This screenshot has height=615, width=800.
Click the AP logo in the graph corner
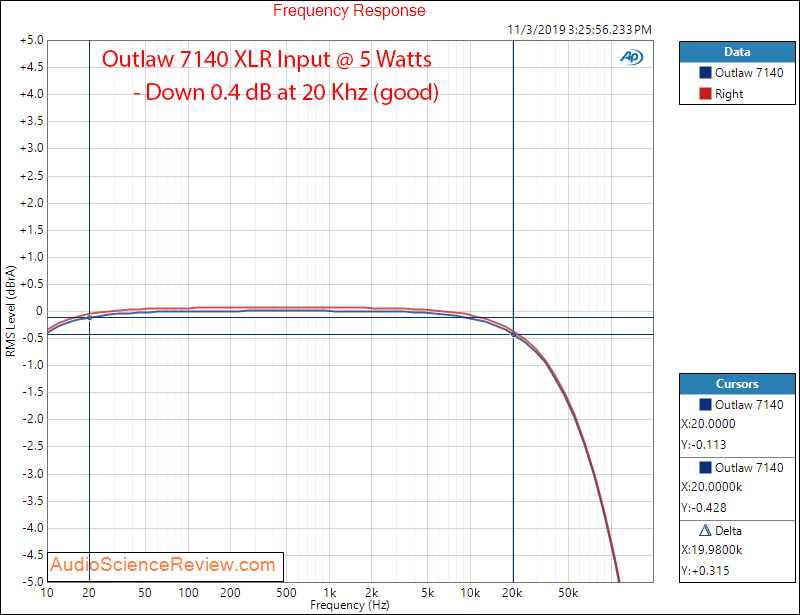[x=632, y=57]
